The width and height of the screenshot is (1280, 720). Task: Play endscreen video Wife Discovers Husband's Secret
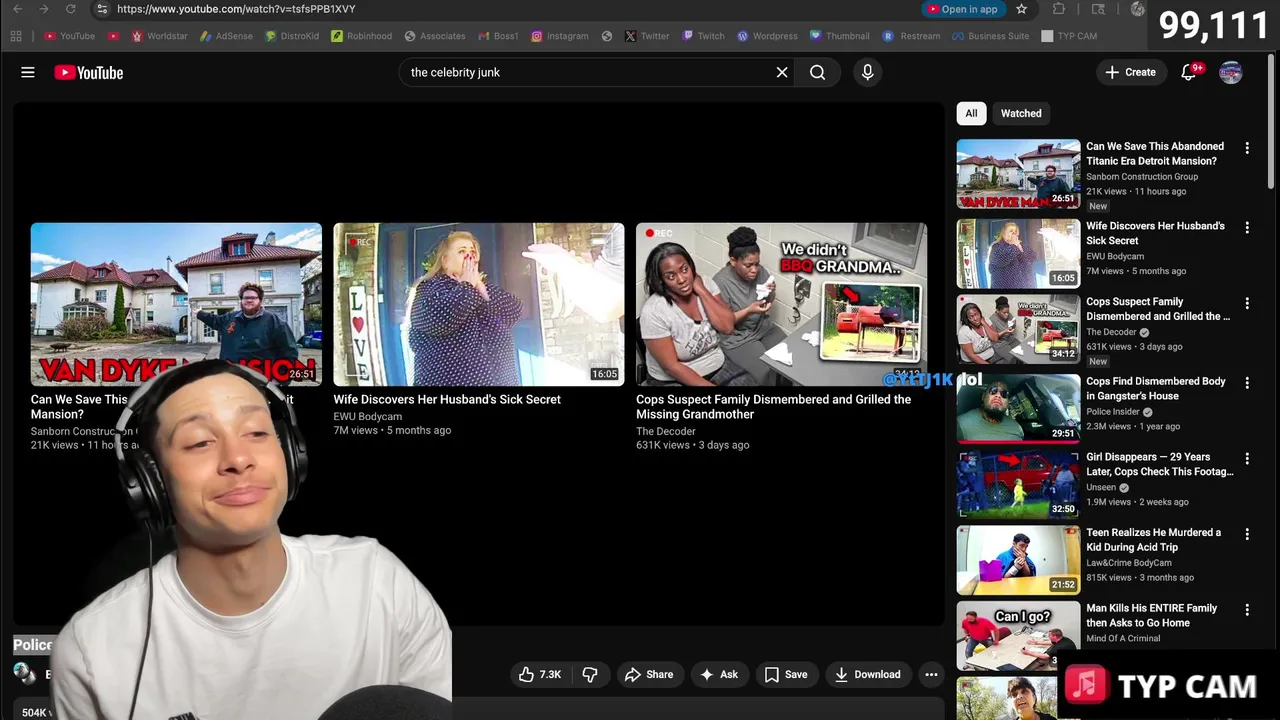(478, 304)
